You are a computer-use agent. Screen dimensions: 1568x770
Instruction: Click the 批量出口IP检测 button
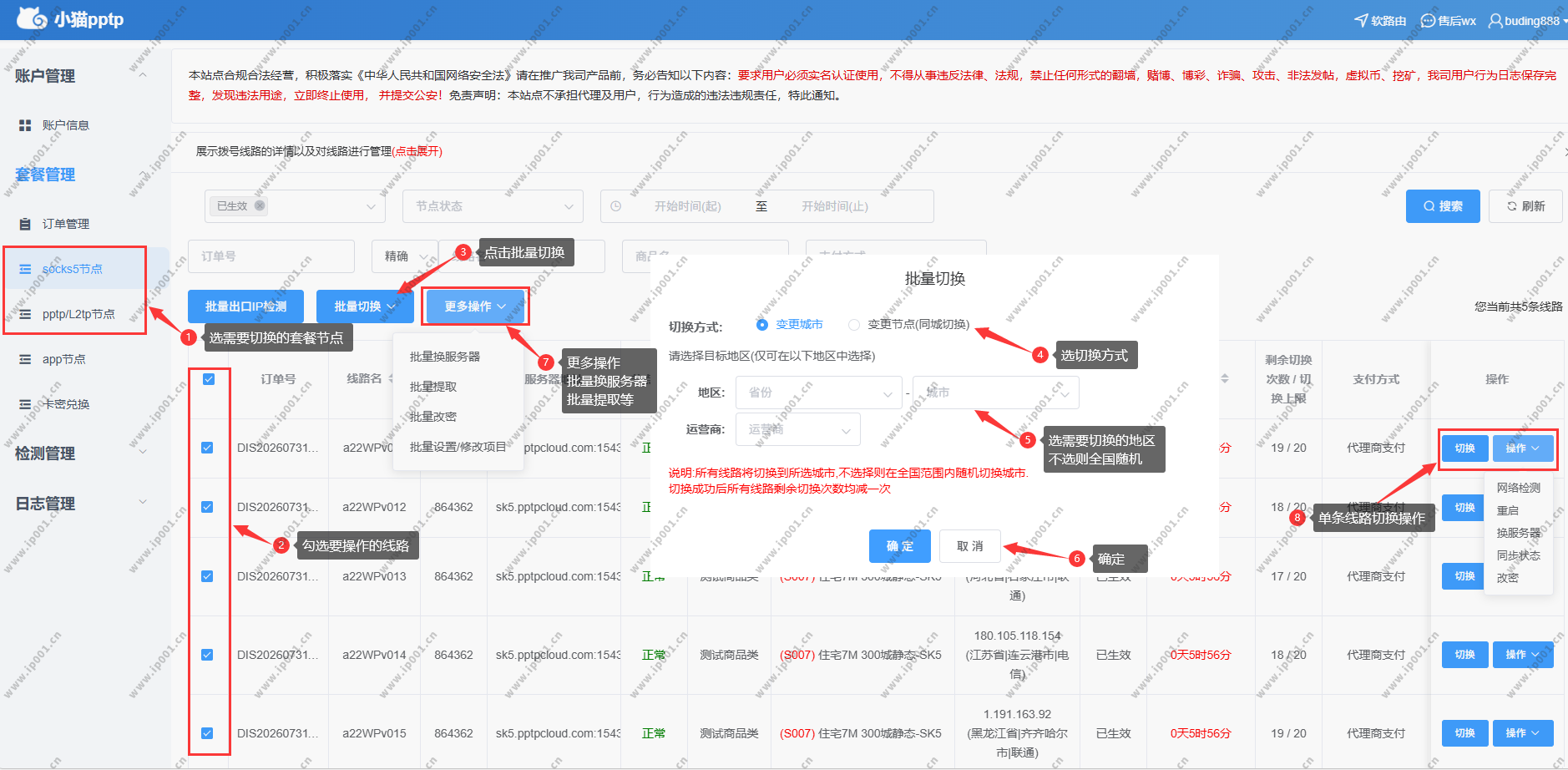pyautogui.click(x=245, y=306)
